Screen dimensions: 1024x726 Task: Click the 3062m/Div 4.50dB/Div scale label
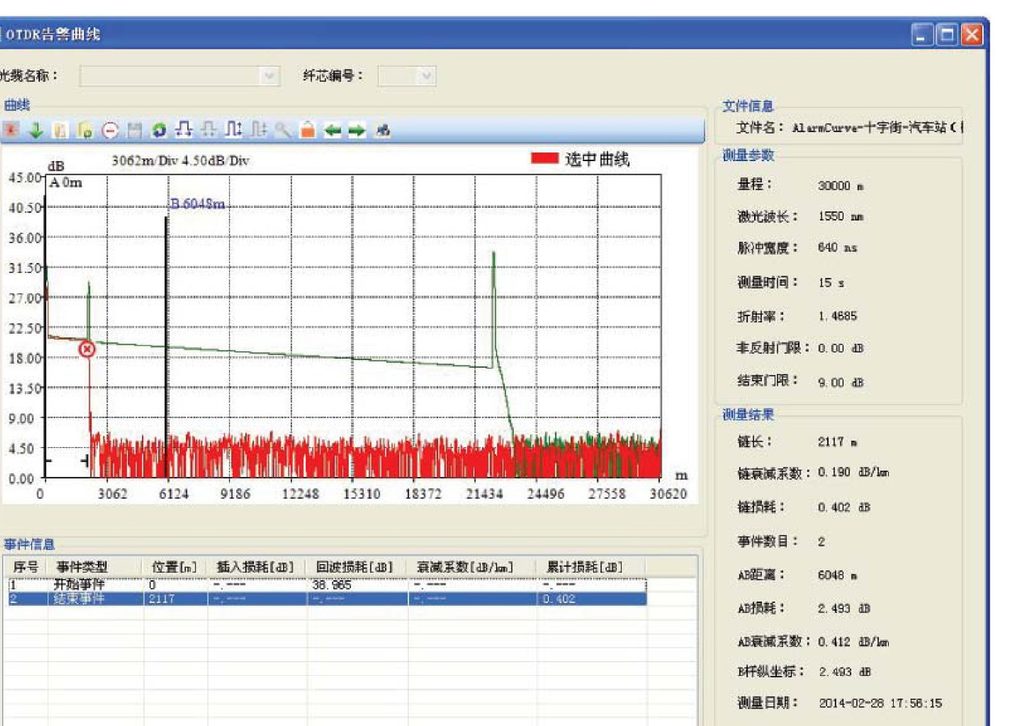[x=180, y=161]
